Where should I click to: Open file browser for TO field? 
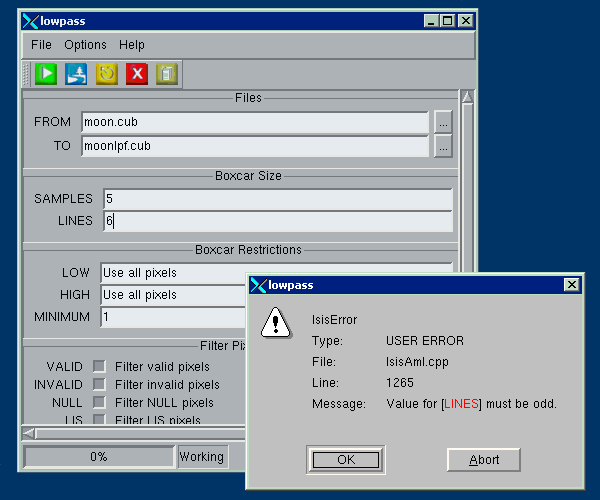[443, 146]
